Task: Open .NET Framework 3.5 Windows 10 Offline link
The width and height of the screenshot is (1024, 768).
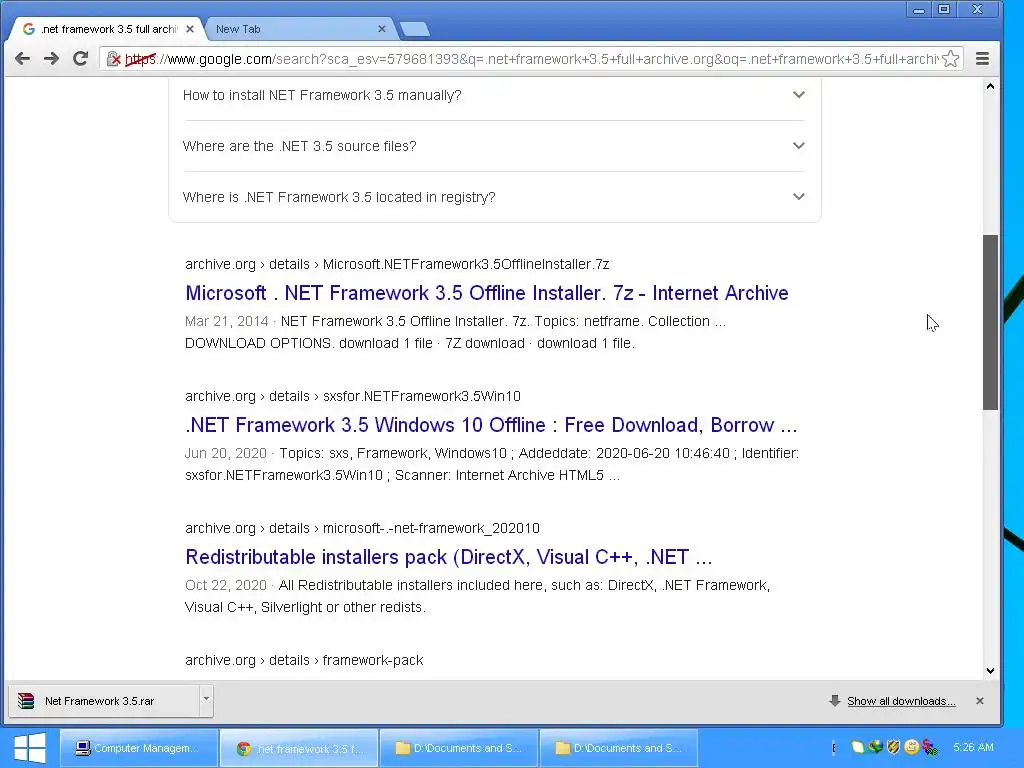Action: 491,424
